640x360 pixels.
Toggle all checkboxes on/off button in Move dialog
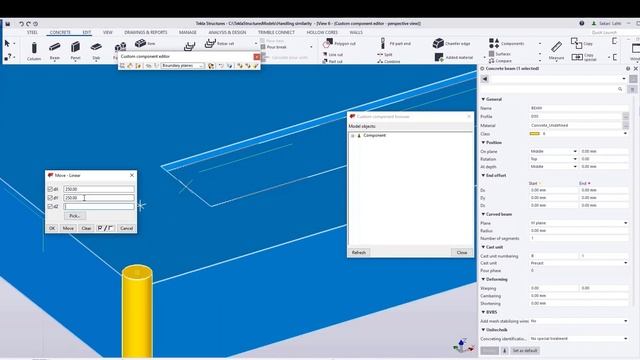(x=105, y=228)
